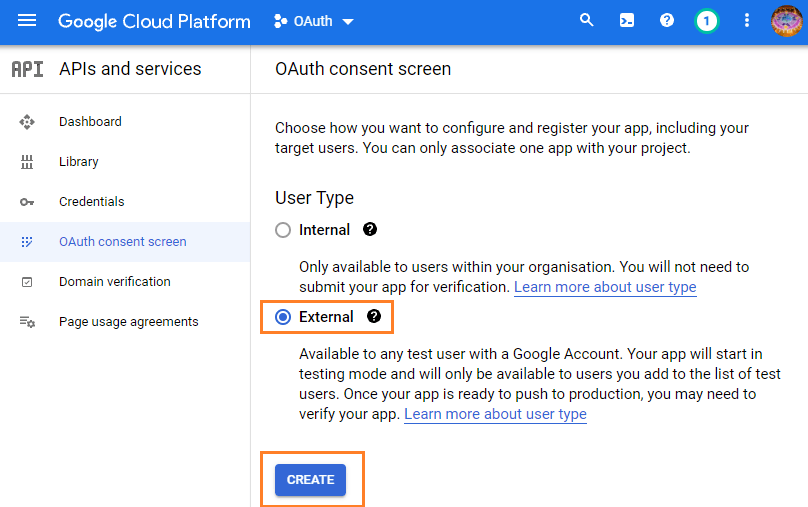Click the OAuth consent screen page title
The width and height of the screenshot is (808, 507).
tap(363, 69)
